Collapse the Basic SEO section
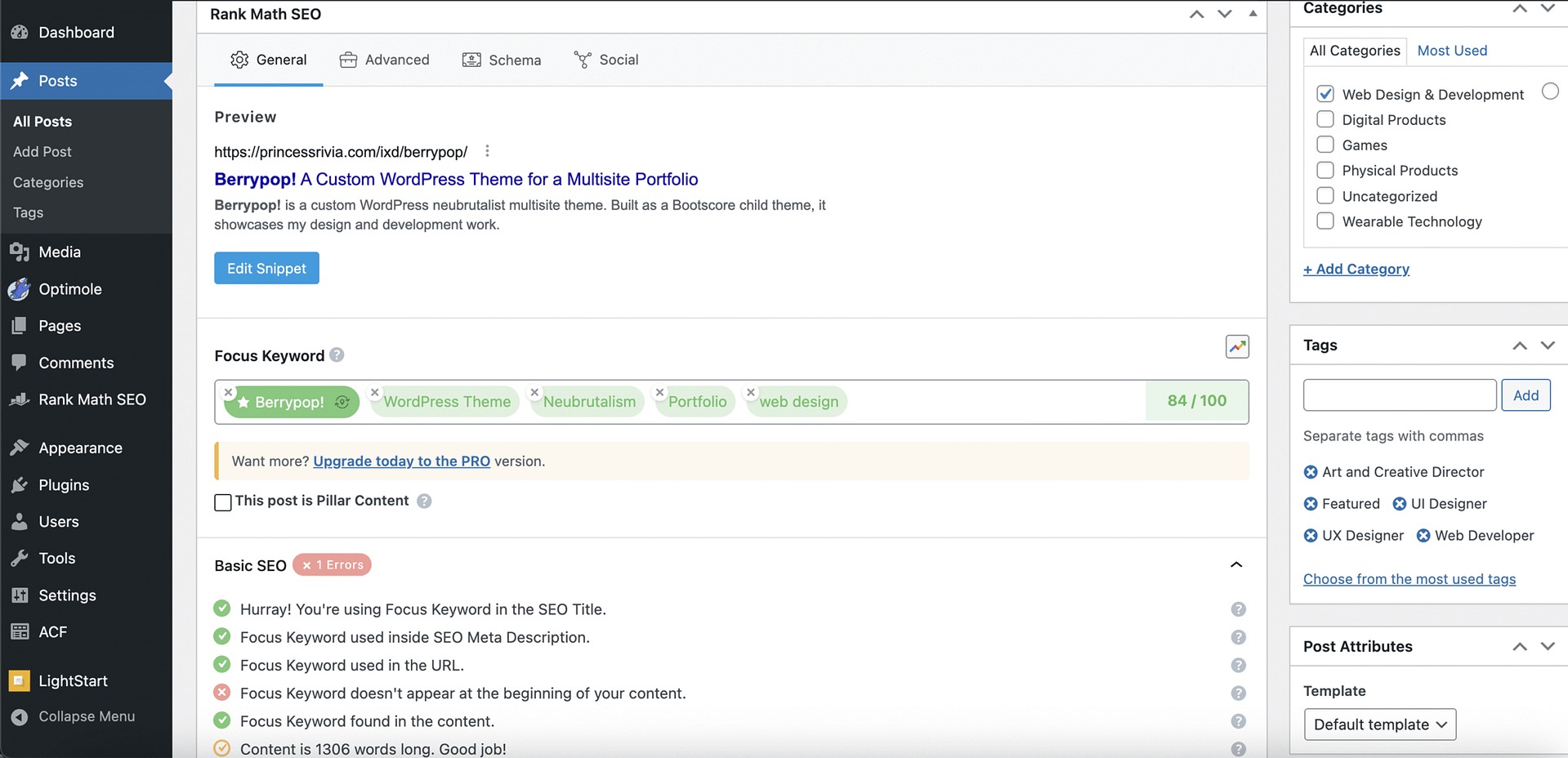This screenshot has height=758, width=1568. click(x=1236, y=565)
